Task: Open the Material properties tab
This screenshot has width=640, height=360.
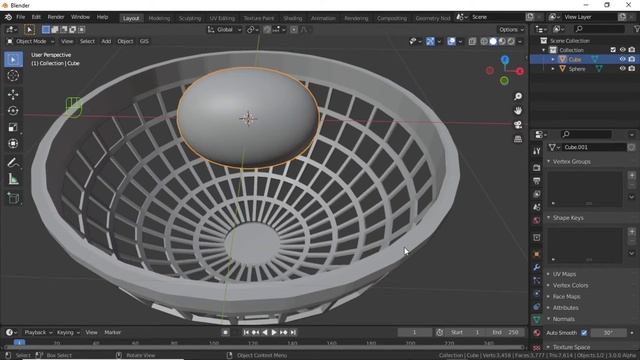Action: tap(537, 333)
